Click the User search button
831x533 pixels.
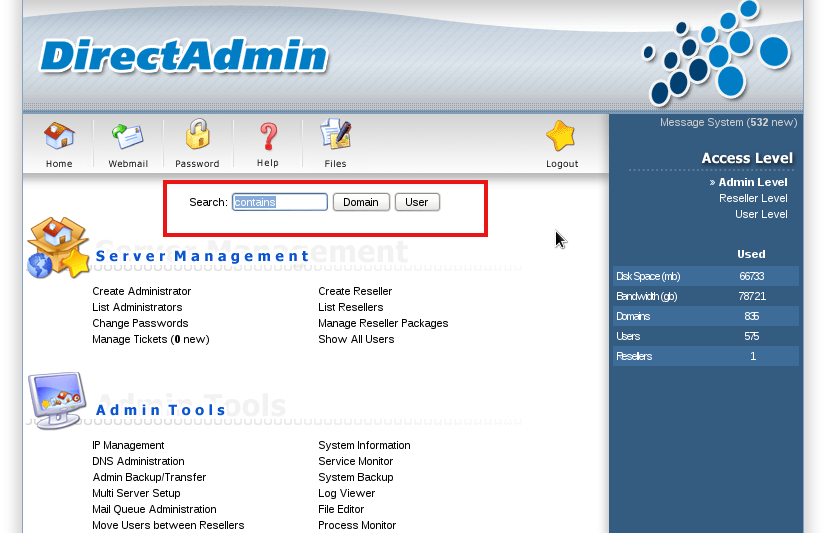417,202
